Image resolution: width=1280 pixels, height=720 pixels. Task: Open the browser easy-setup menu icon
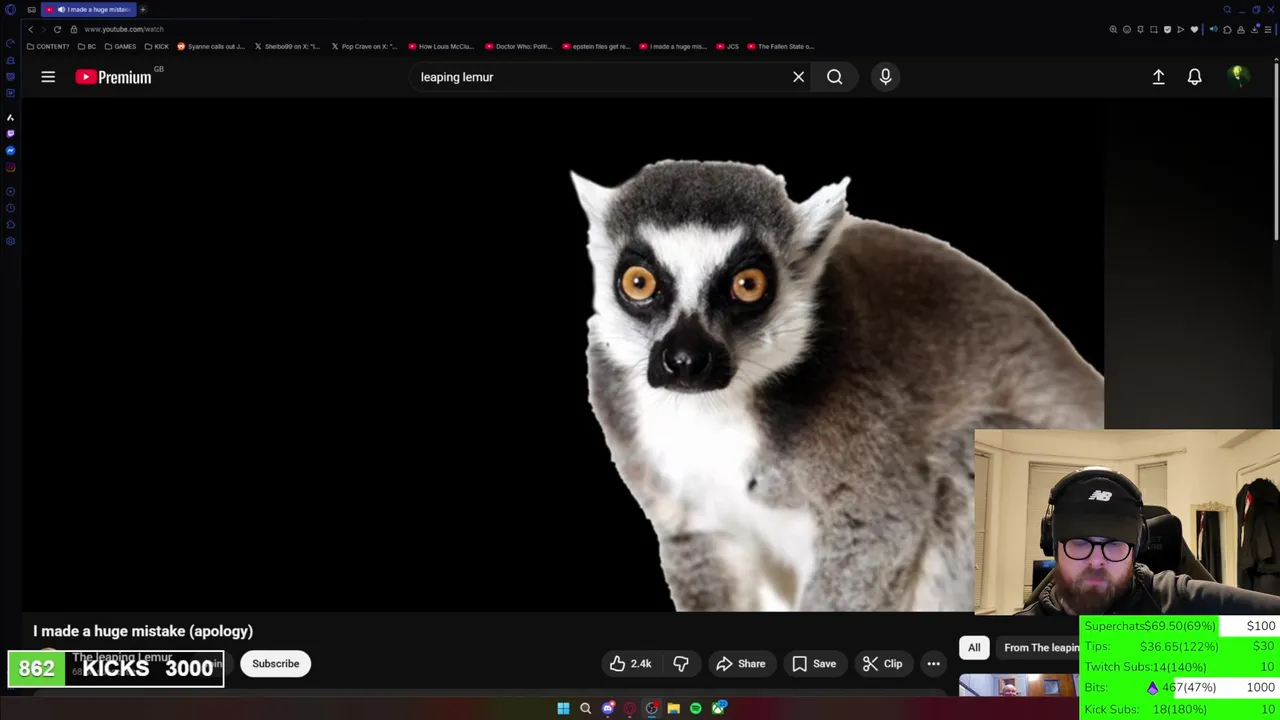1268,29
